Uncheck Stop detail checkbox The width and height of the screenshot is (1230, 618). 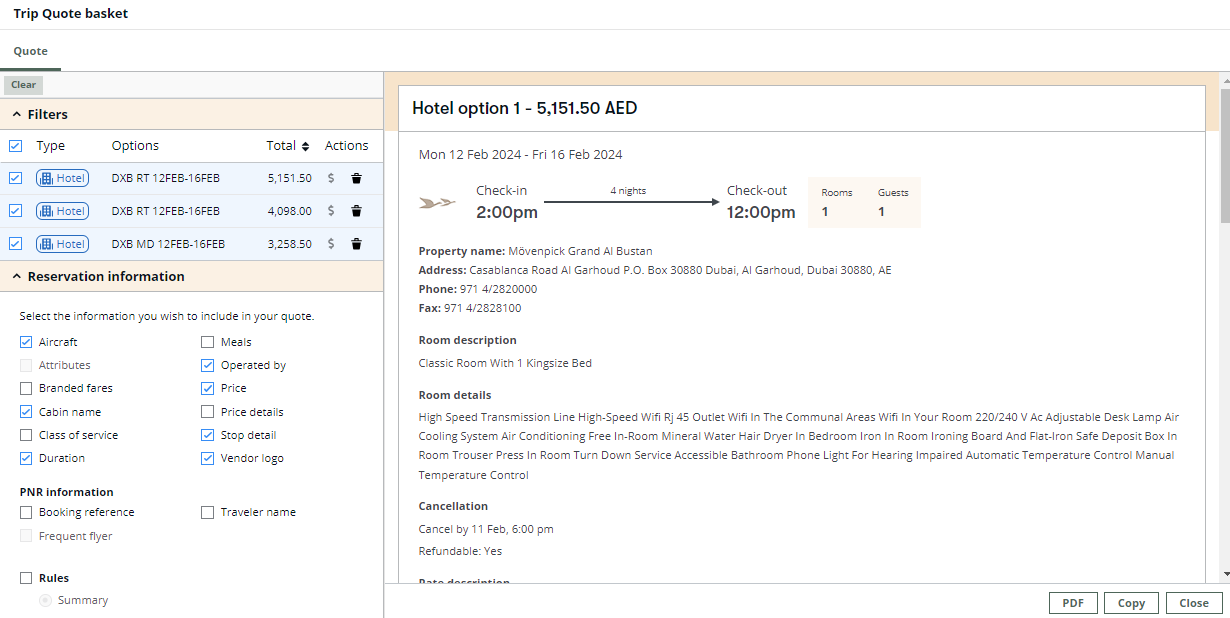tap(208, 435)
